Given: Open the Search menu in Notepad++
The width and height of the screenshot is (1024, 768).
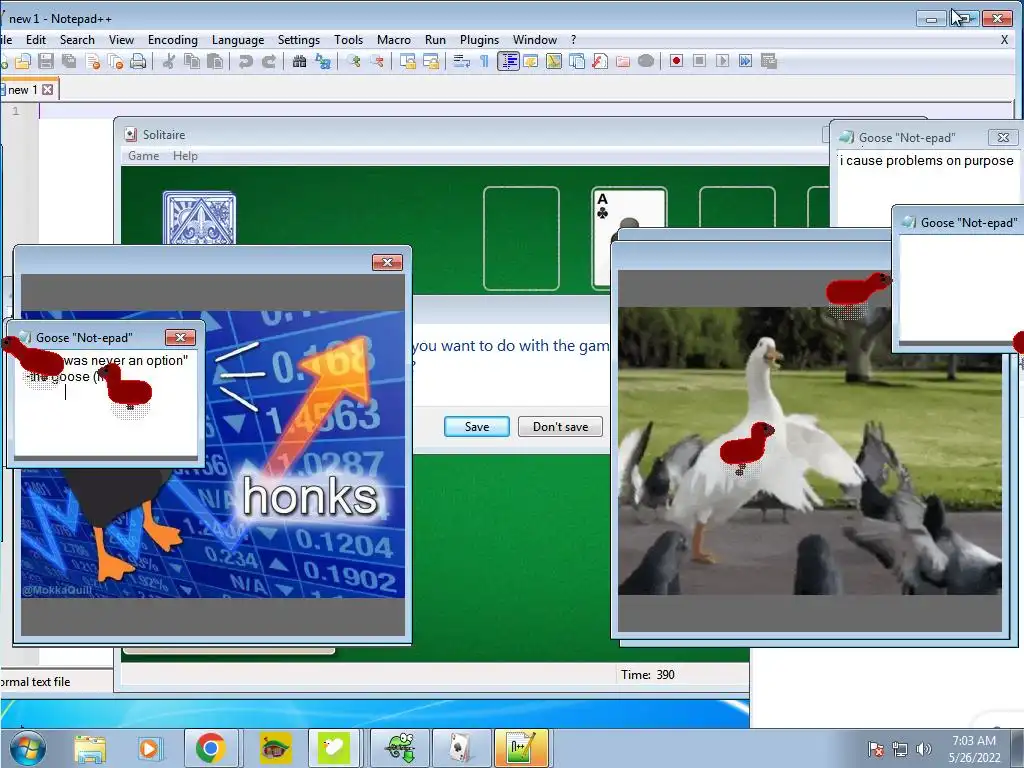Looking at the screenshot, I should pyautogui.click(x=77, y=40).
